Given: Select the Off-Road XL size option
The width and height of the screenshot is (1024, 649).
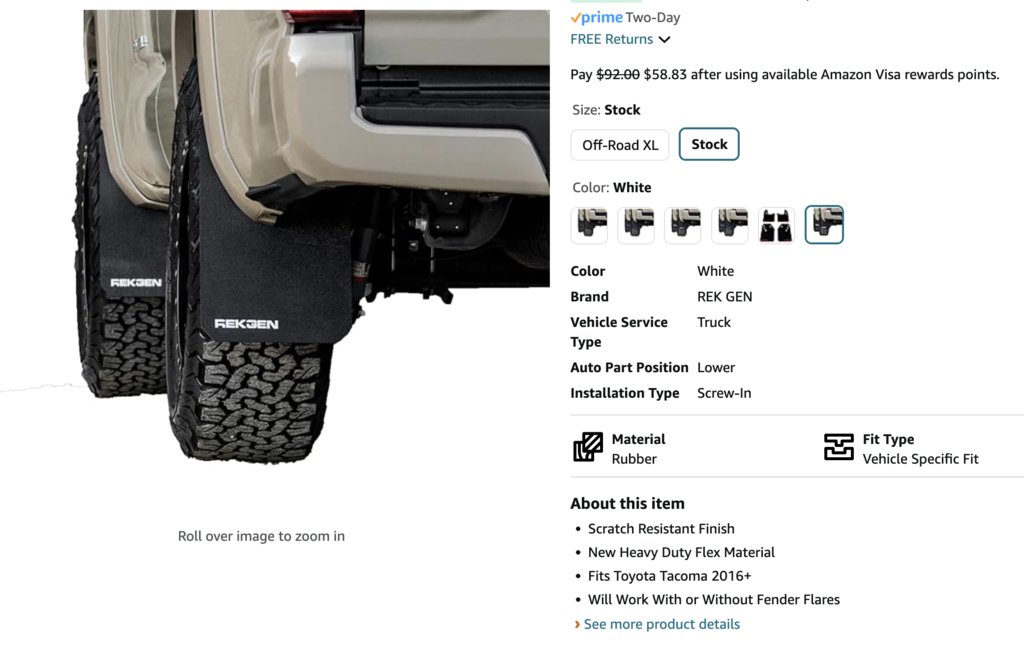Looking at the screenshot, I should click(x=620, y=145).
